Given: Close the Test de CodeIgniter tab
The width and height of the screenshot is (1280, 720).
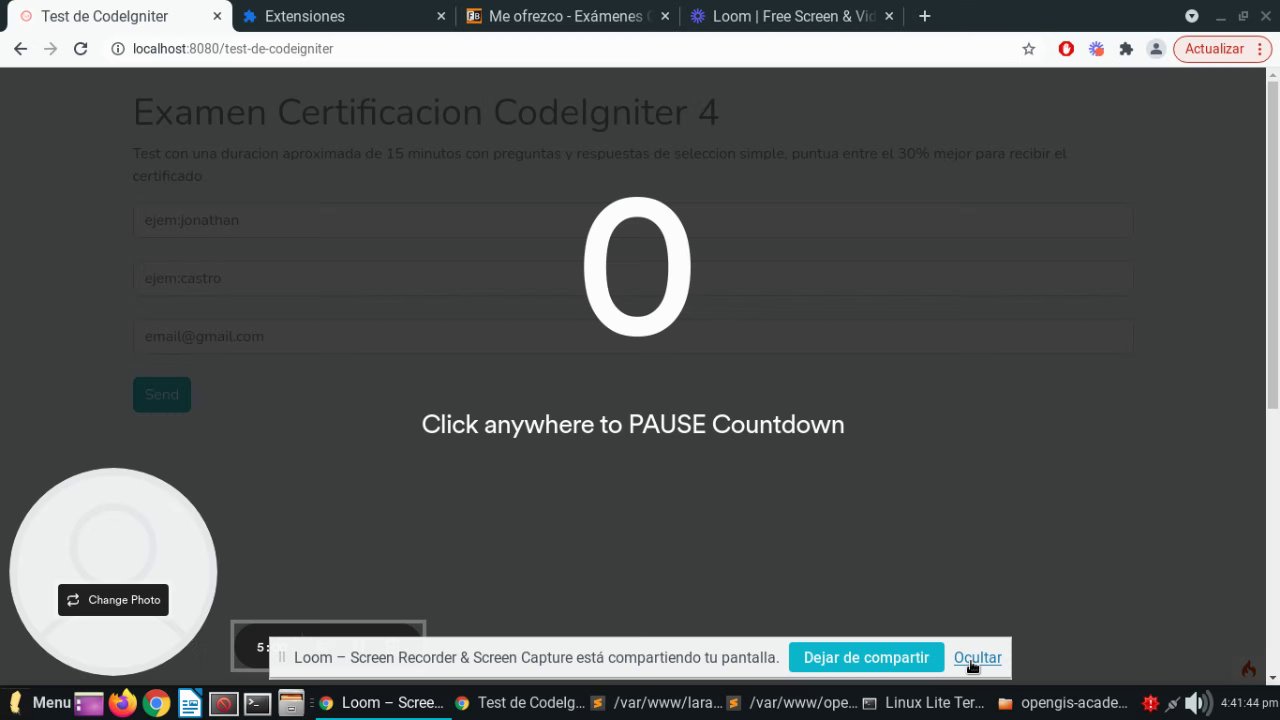Looking at the screenshot, I should pos(217,16).
